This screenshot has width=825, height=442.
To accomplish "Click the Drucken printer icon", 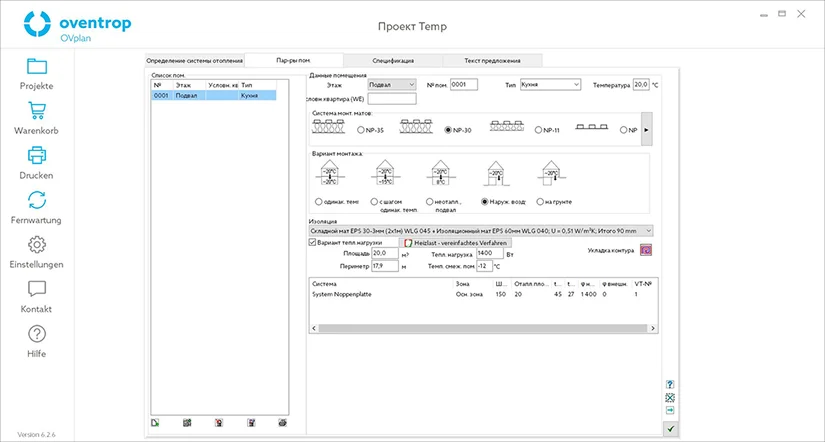I will pyautogui.click(x=36, y=156).
